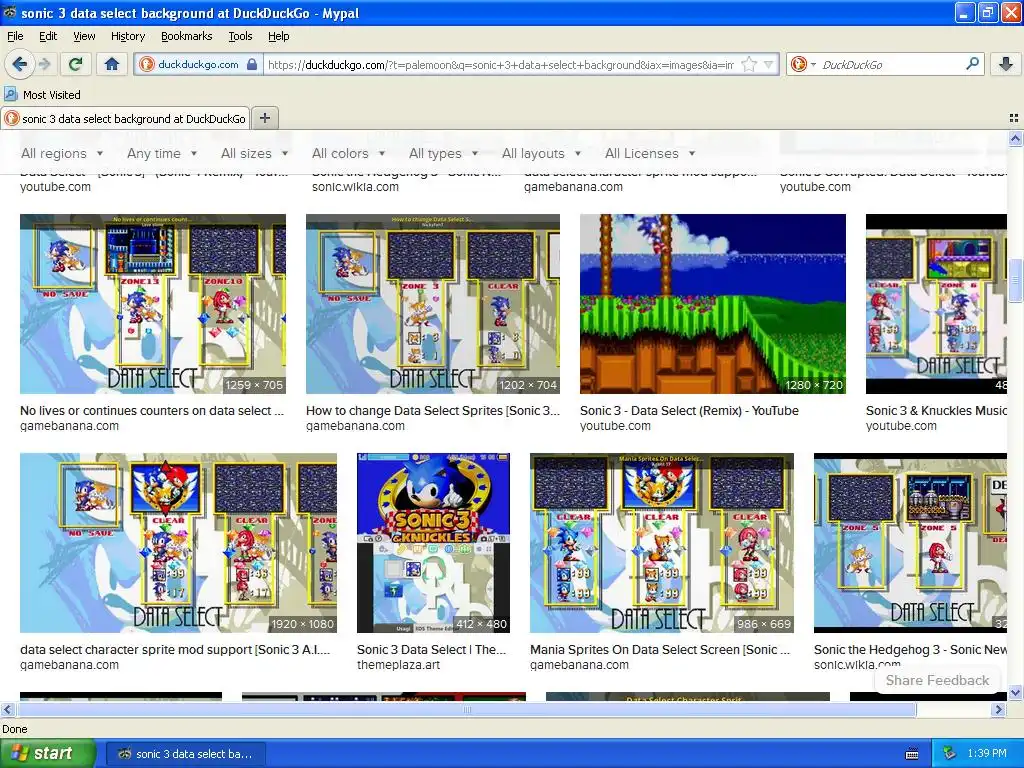Expand the Any time filter
Viewport: 1024px width, 768px height.
click(162, 153)
